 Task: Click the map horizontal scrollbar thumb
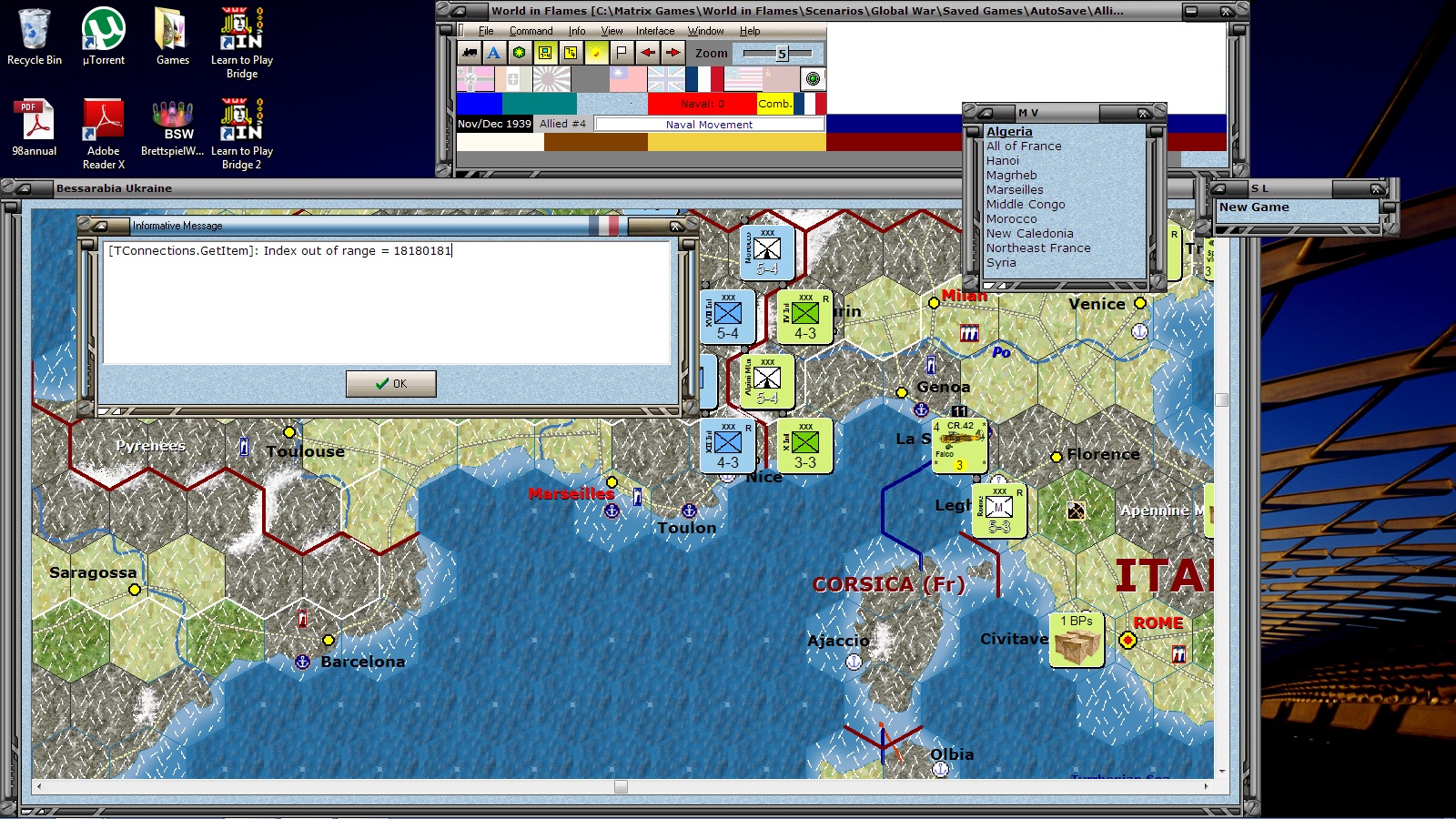[621, 786]
